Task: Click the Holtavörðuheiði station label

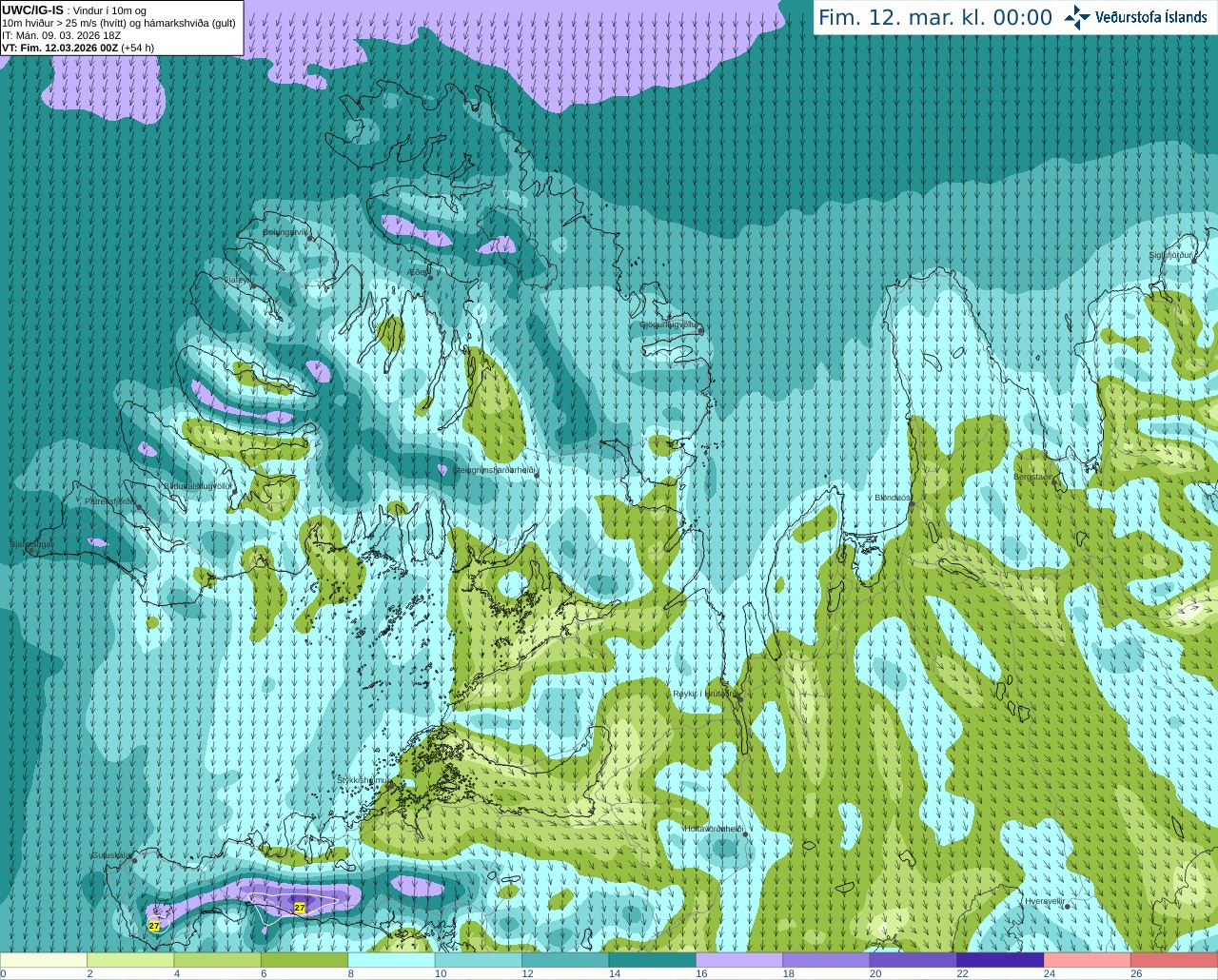Action: coord(714,829)
